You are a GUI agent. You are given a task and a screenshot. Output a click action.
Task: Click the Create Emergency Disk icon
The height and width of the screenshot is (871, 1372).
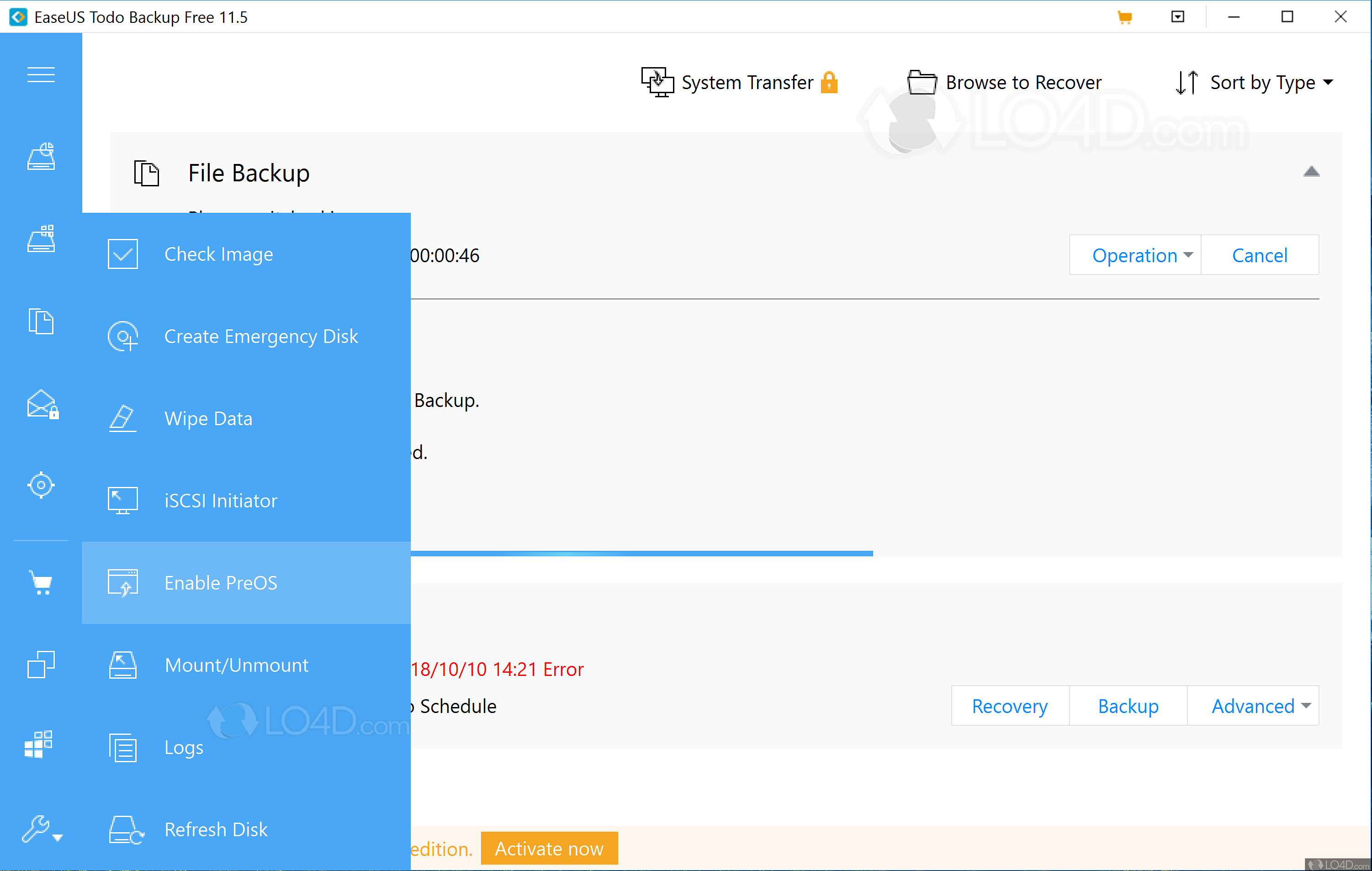[x=122, y=336]
